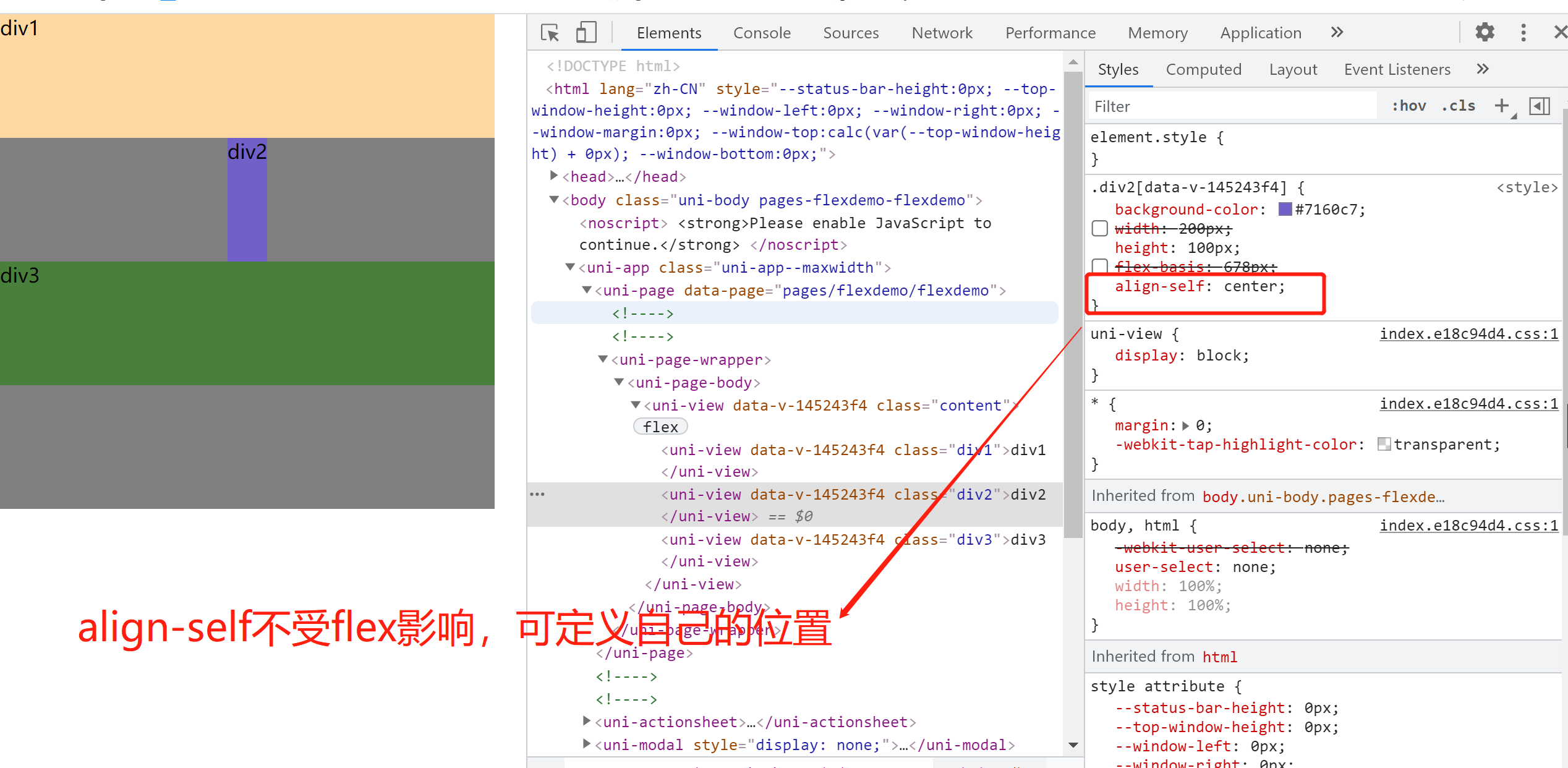This screenshot has height=768, width=1568.
Task: Open the DevTools three-dot customize menu
Action: click(x=1523, y=32)
